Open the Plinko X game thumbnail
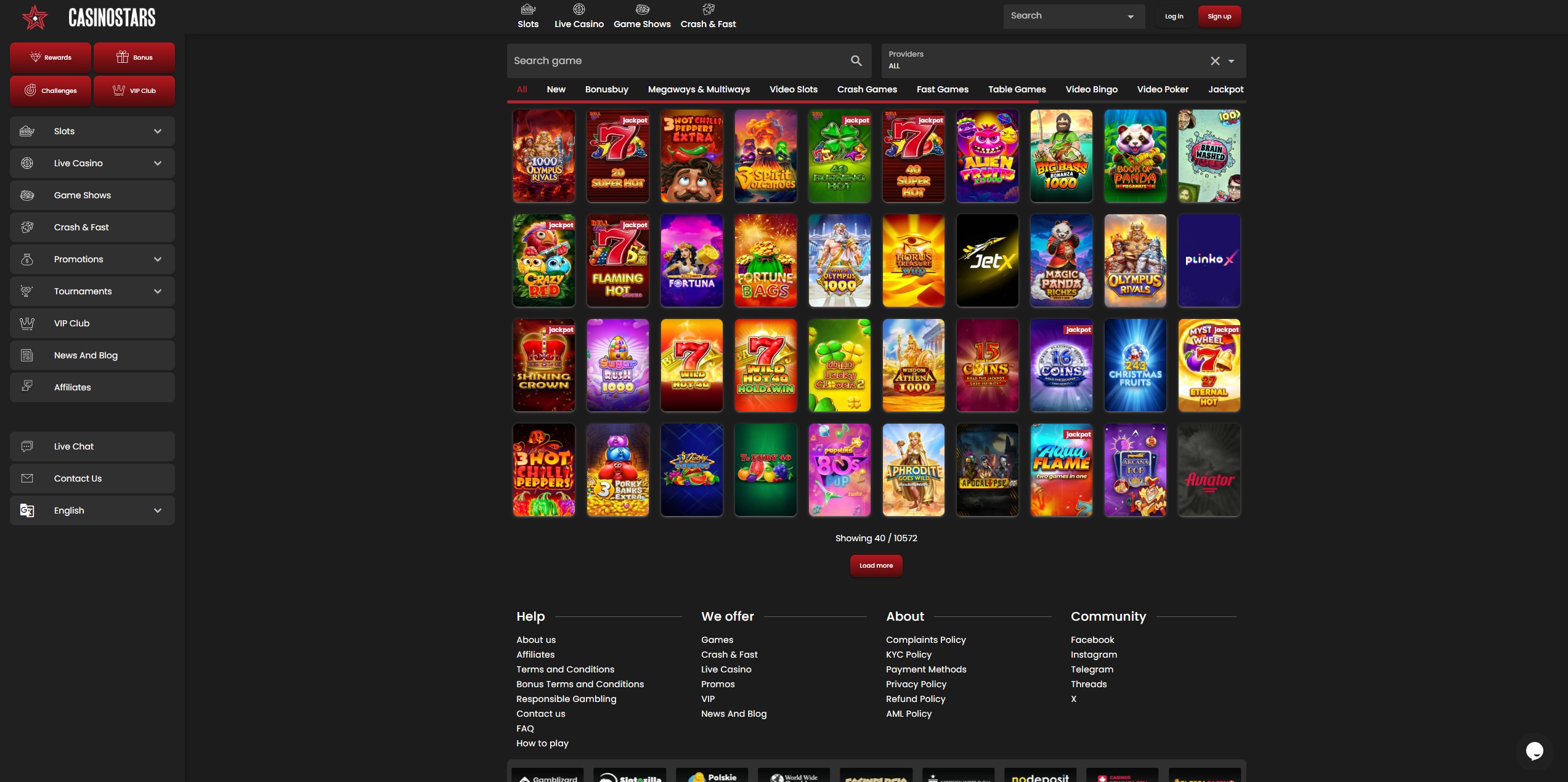 [1209, 260]
